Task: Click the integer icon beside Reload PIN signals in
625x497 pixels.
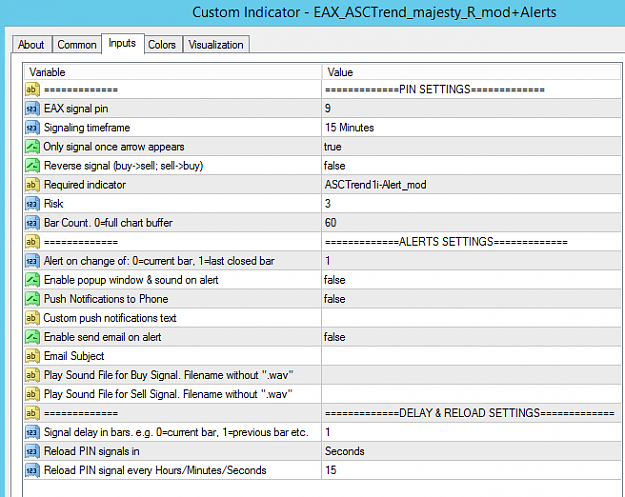Action: (32, 451)
